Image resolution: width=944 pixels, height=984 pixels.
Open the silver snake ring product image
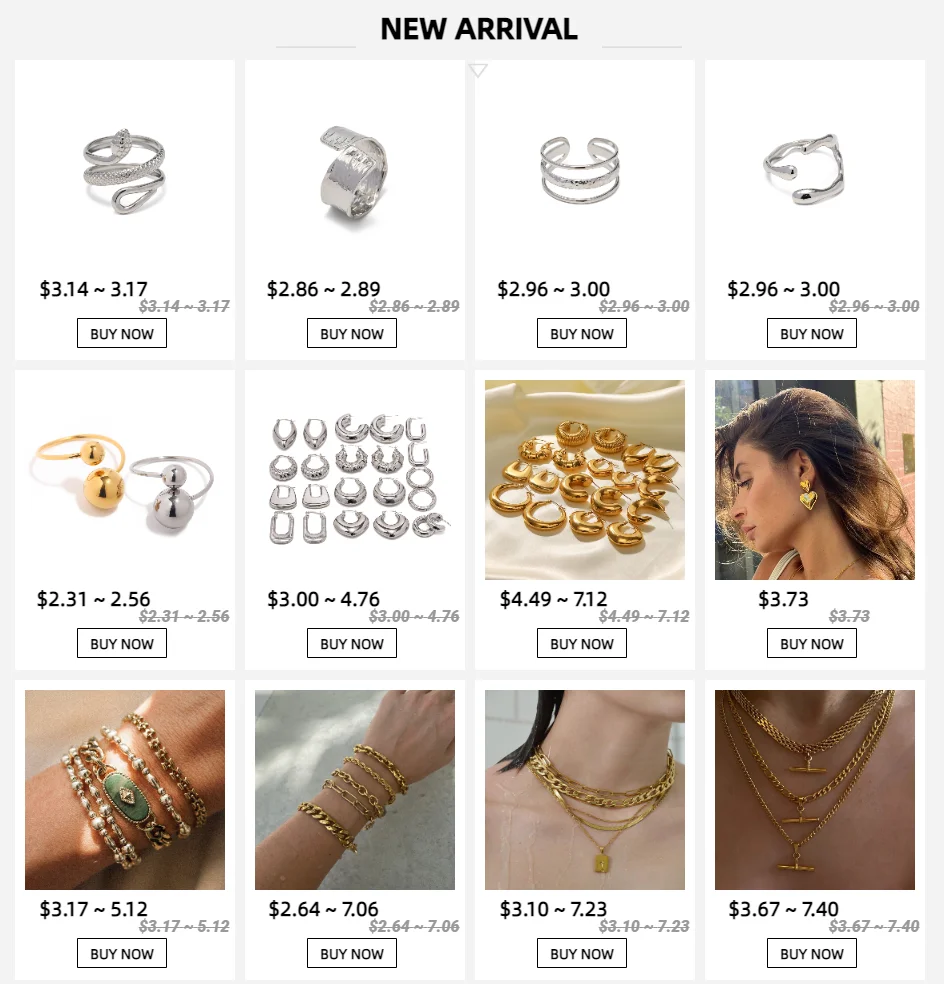point(124,170)
